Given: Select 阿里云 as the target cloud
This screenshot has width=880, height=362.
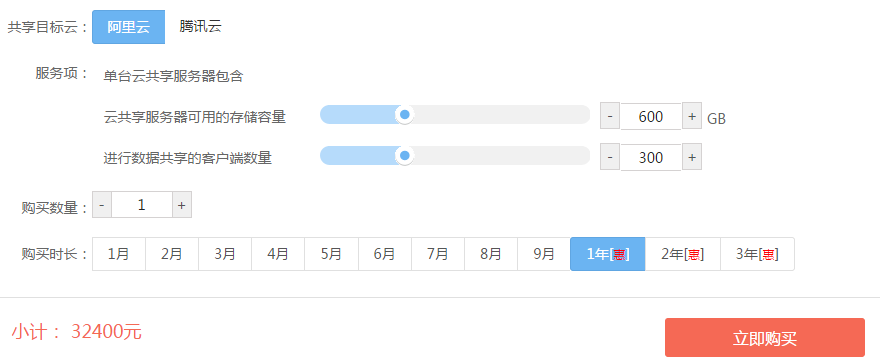Looking at the screenshot, I should (129, 27).
